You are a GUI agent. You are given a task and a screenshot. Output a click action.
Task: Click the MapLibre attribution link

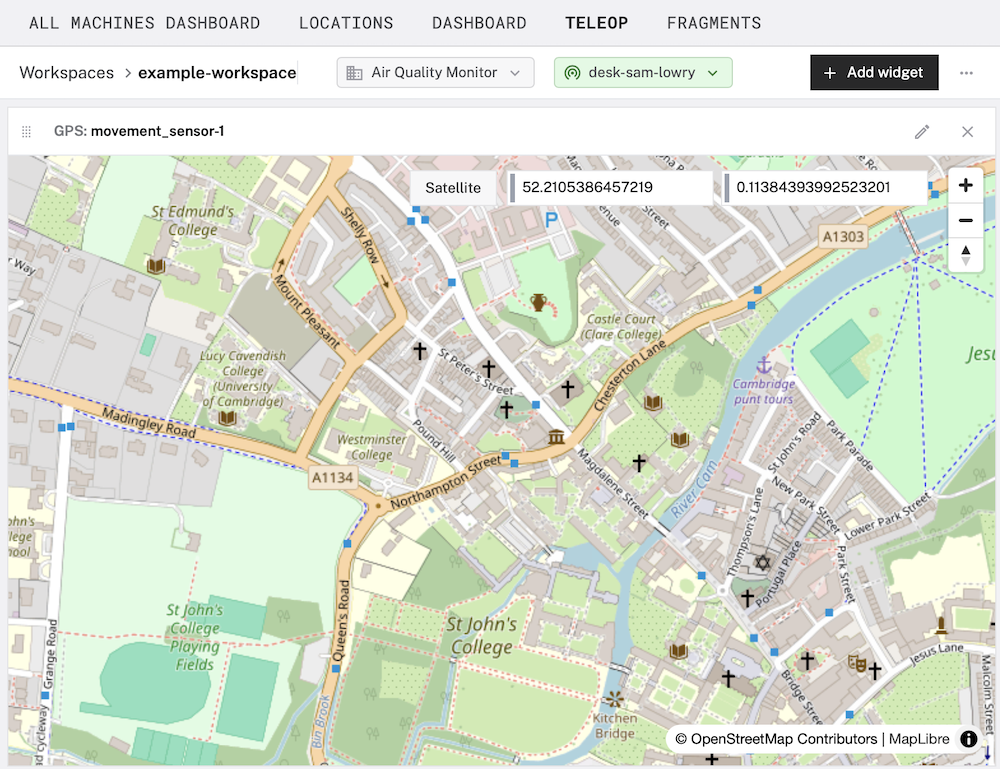click(919, 739)
